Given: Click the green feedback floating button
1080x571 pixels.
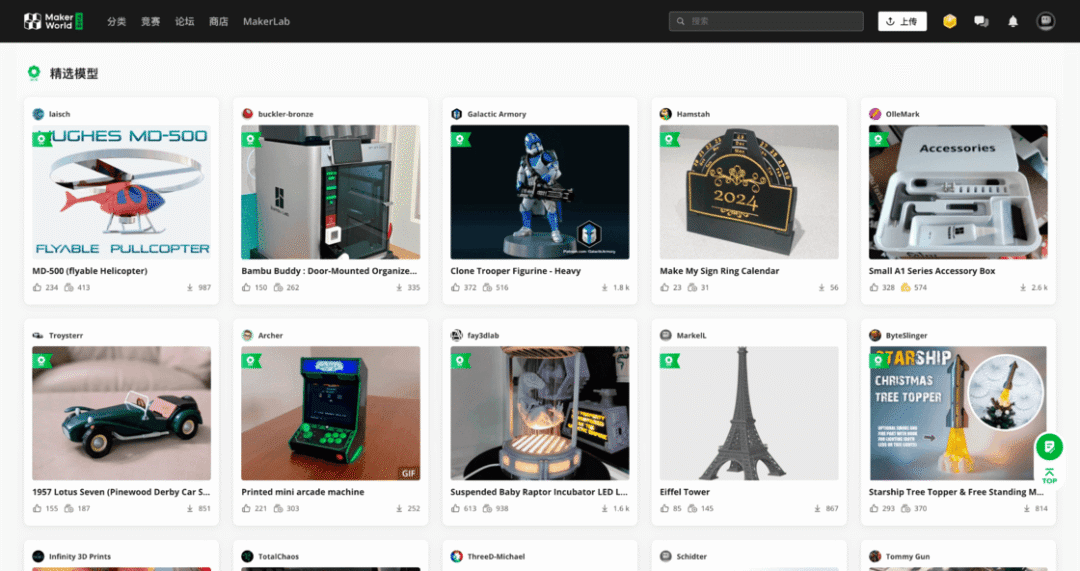Looking at the screenshot, I should 1049,447.
